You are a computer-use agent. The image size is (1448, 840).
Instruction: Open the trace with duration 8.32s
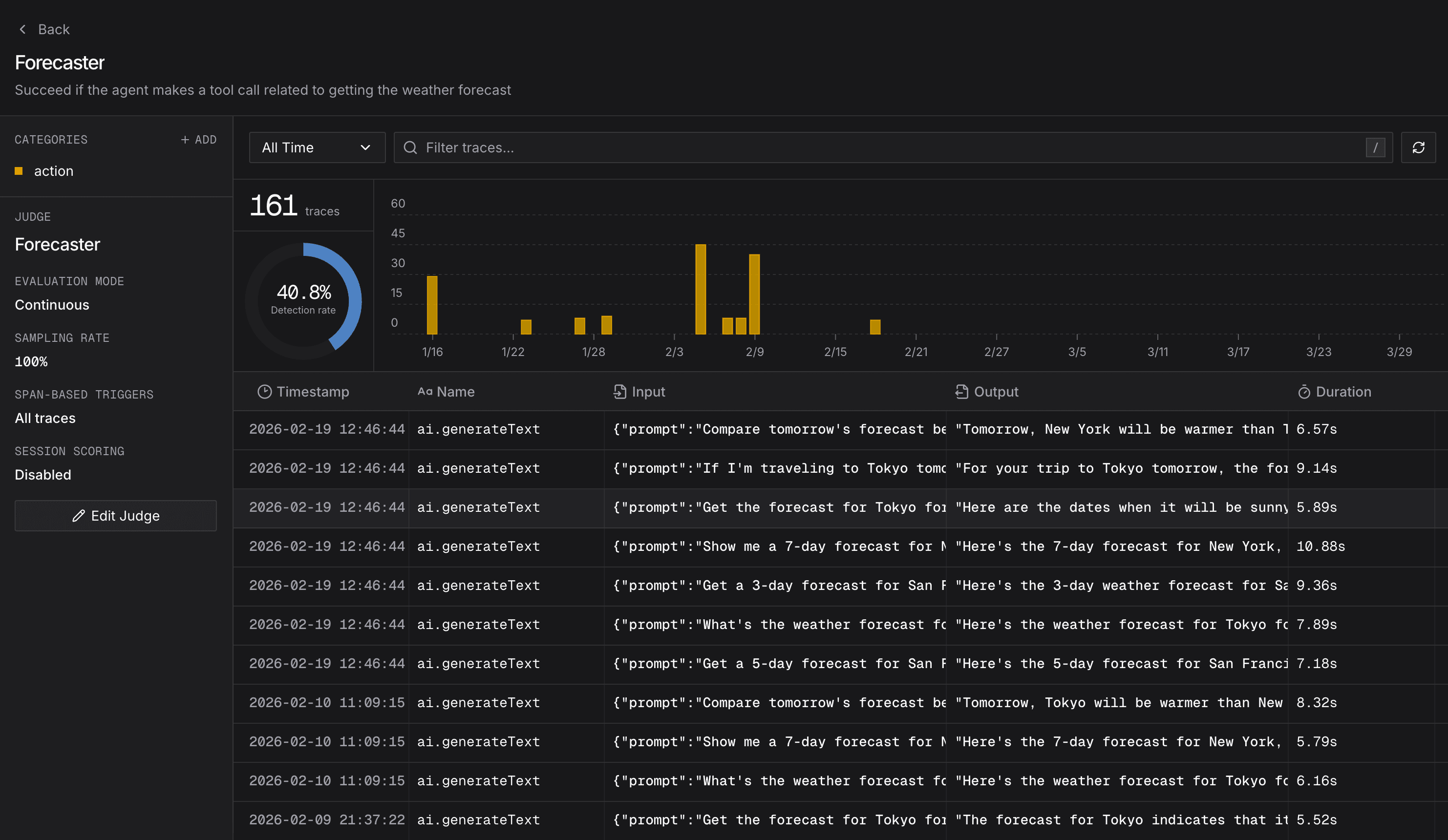[x=841, y=703]
